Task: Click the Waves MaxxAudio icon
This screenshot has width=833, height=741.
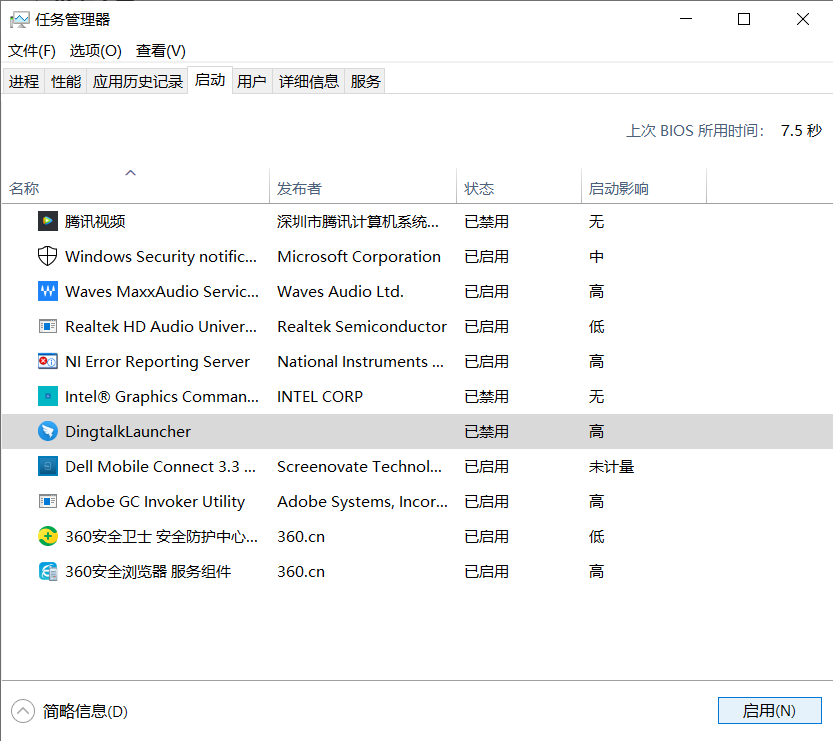Action: [x=48, y=291]
